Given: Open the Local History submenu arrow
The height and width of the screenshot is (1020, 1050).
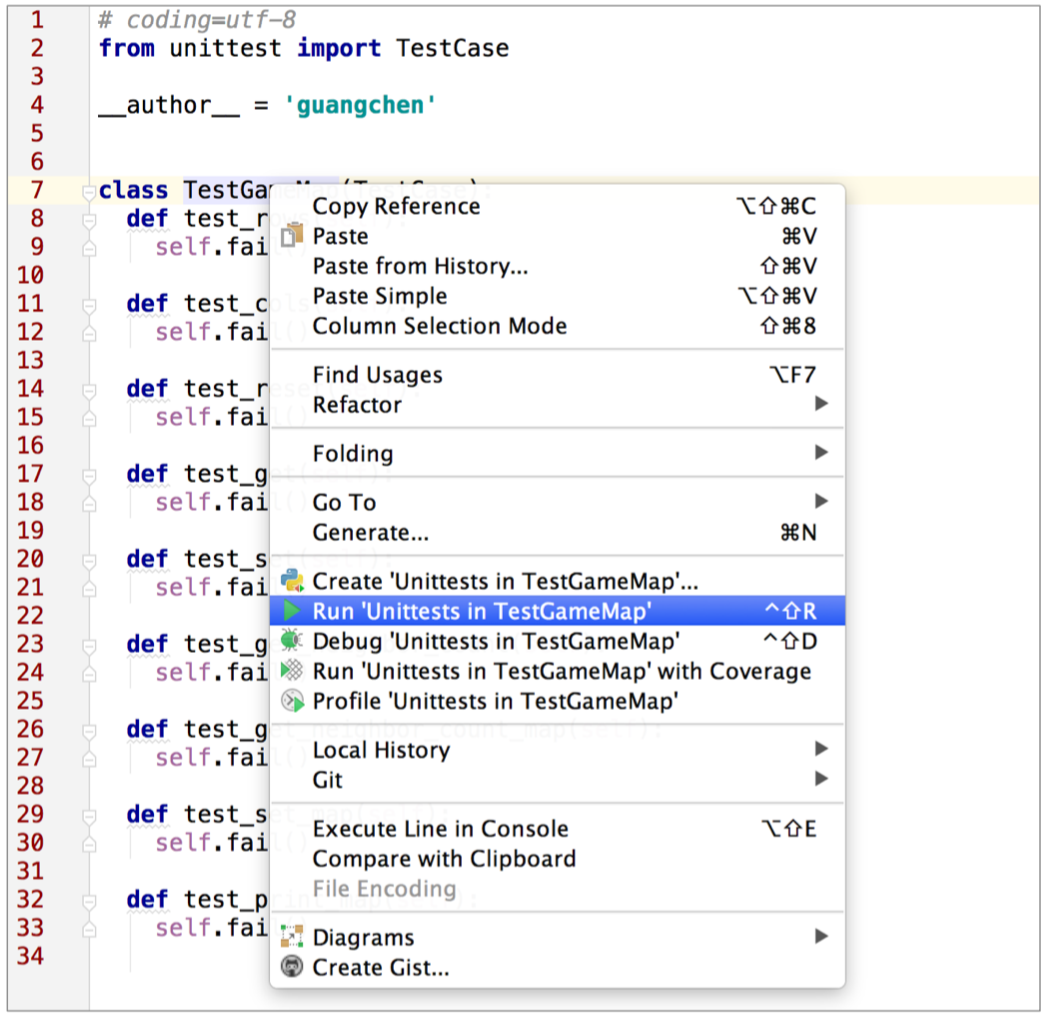Looking at the screenshot, I should click(x=822, y=749).
